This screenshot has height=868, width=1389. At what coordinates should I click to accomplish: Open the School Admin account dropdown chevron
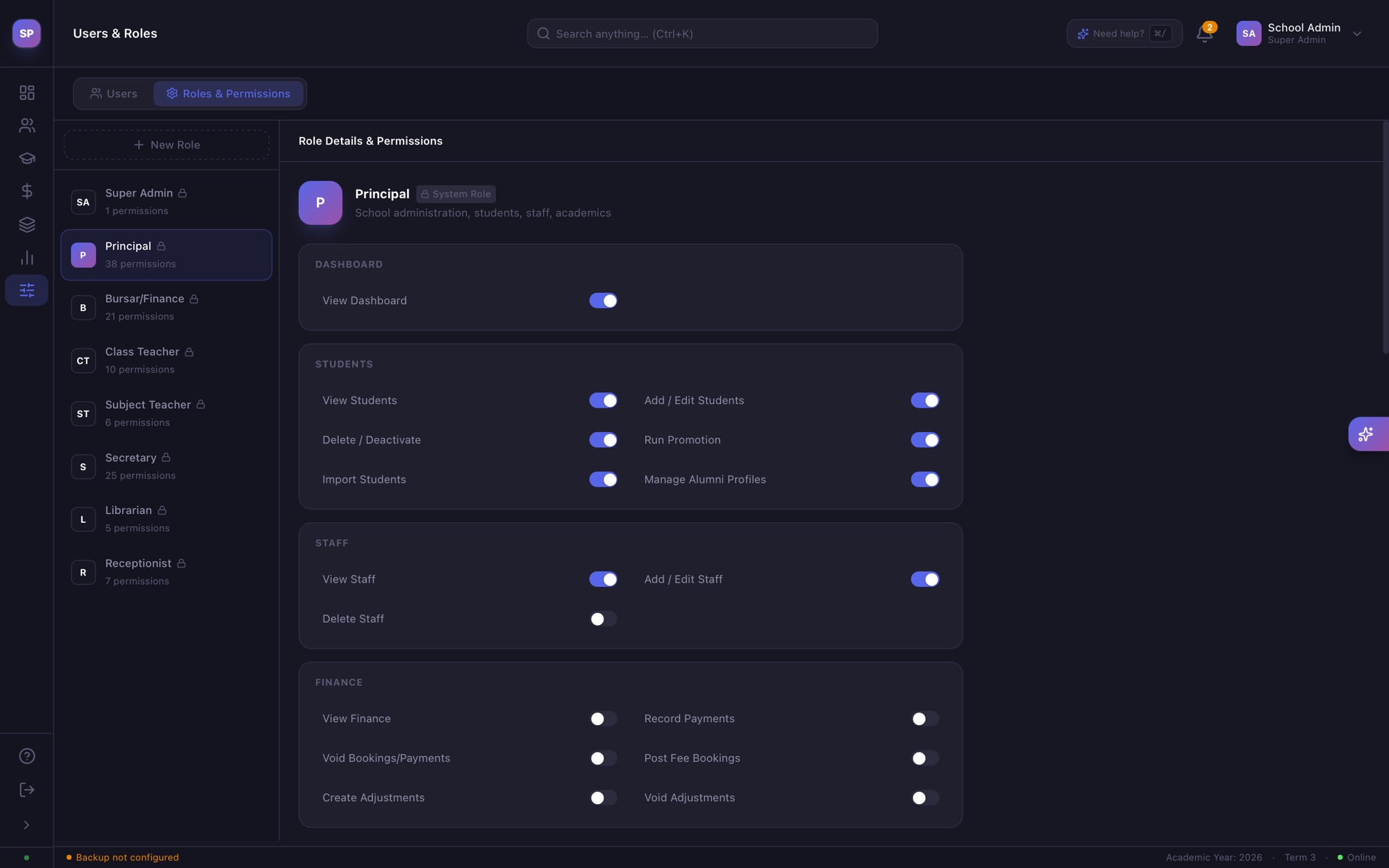click(1357, 33)
